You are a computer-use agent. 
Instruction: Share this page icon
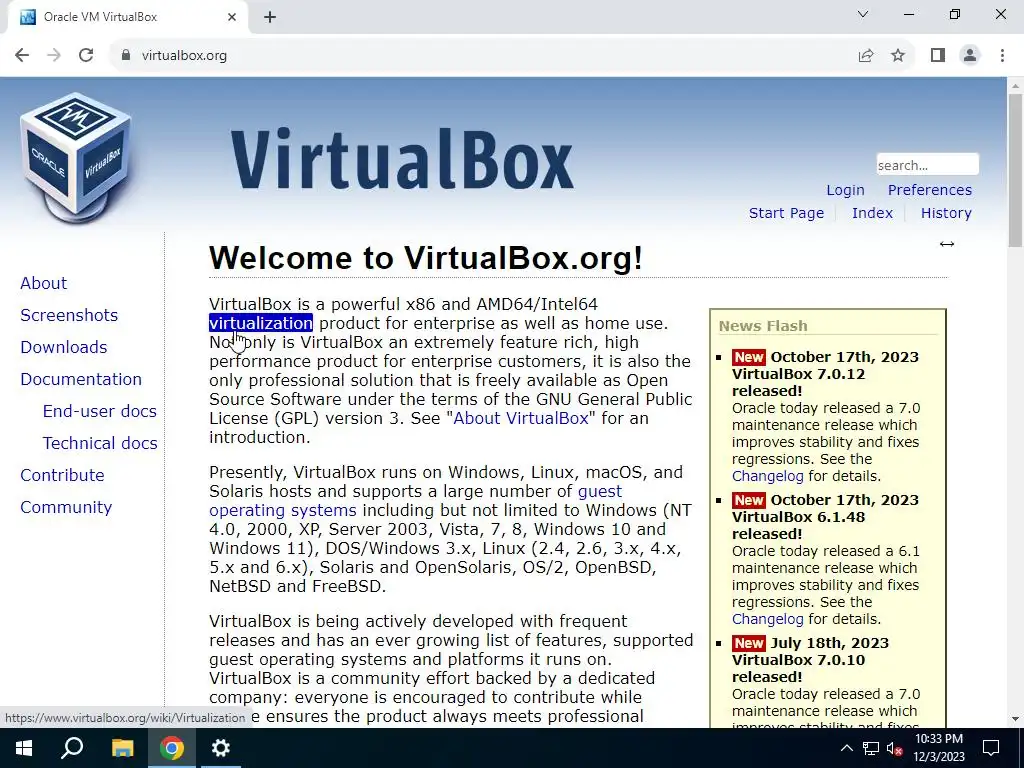pos(866,56)
